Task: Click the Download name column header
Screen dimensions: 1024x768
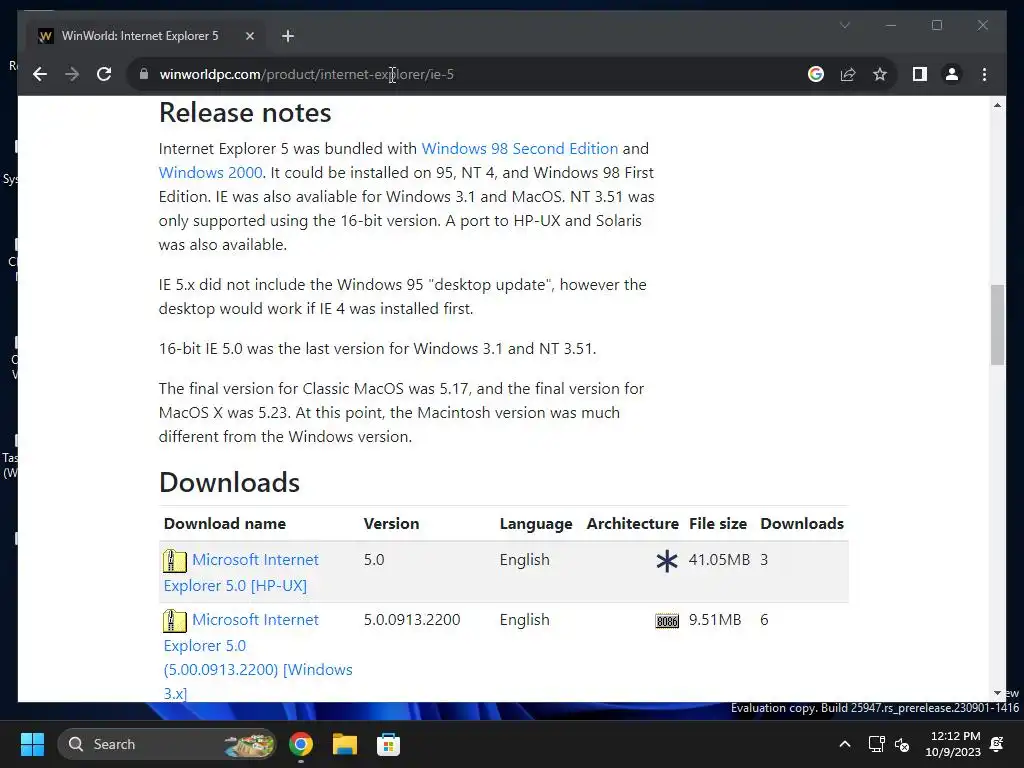Action: (225, 524)
